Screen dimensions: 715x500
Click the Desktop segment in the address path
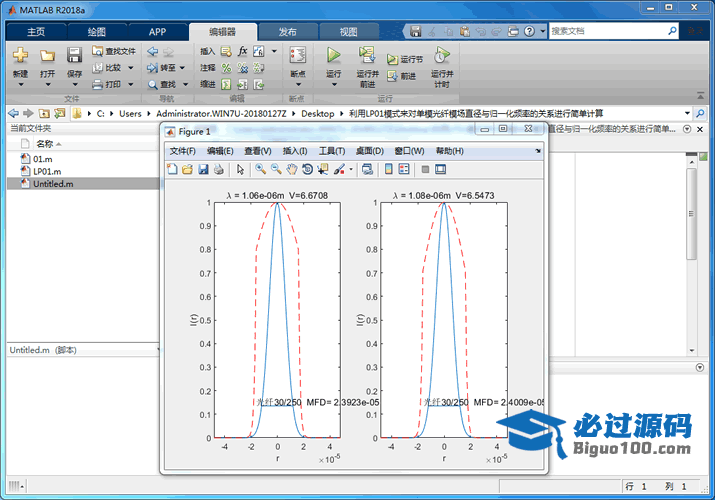click(318, 113)
